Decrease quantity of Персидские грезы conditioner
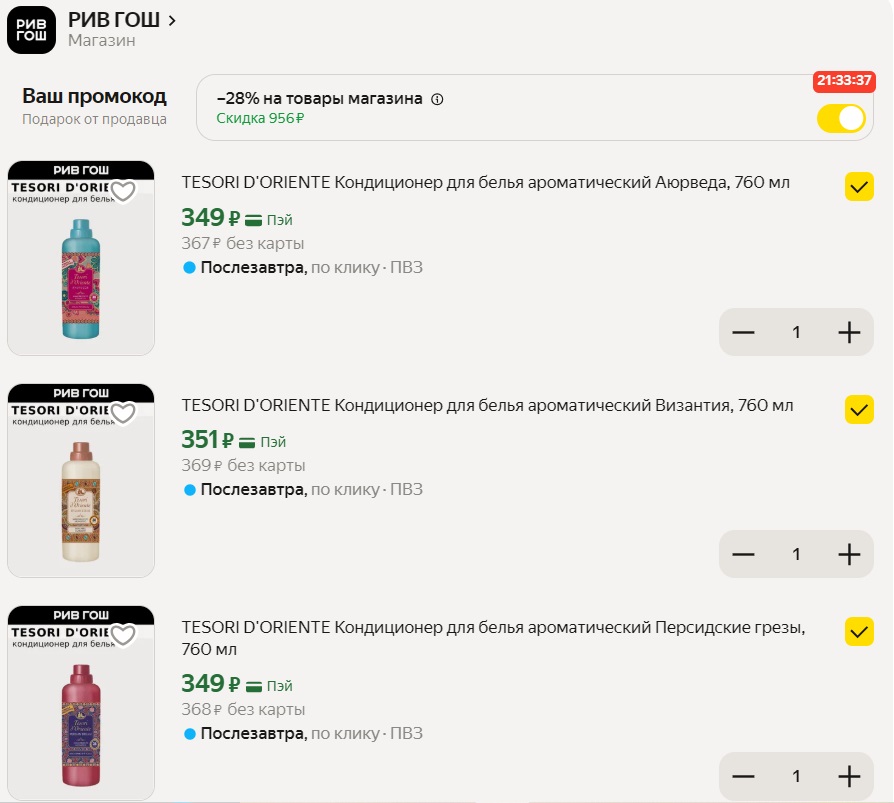The image size is (894, 803). (x=743, y=776)
